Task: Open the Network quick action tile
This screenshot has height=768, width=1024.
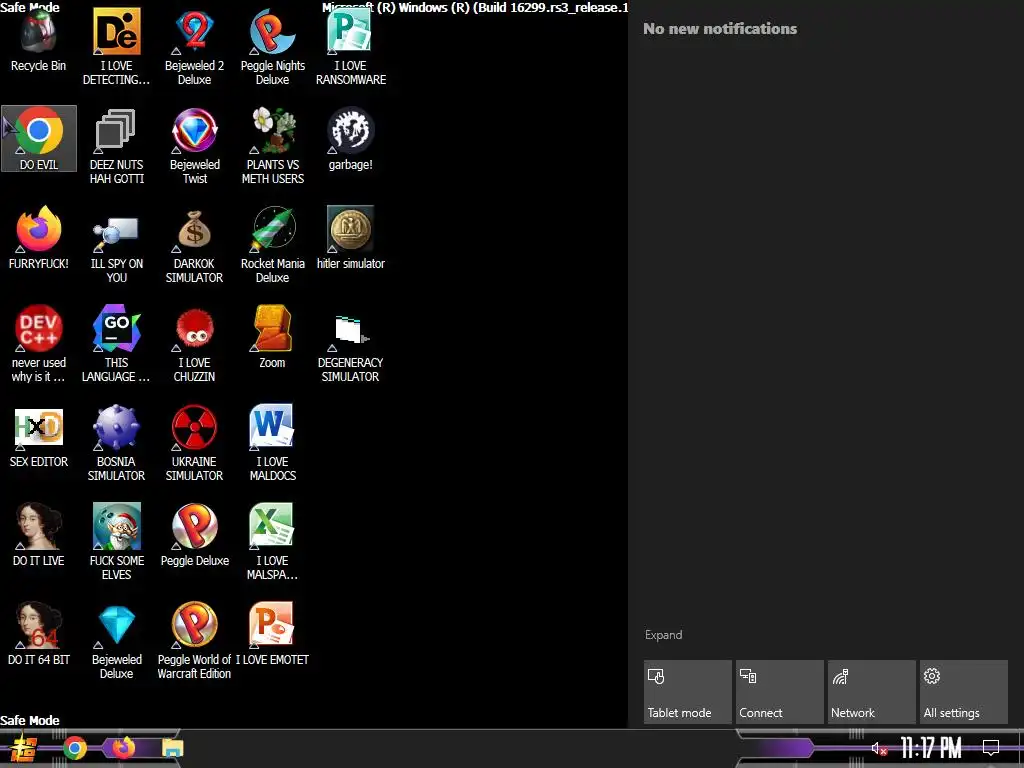Action: (872, 692)
